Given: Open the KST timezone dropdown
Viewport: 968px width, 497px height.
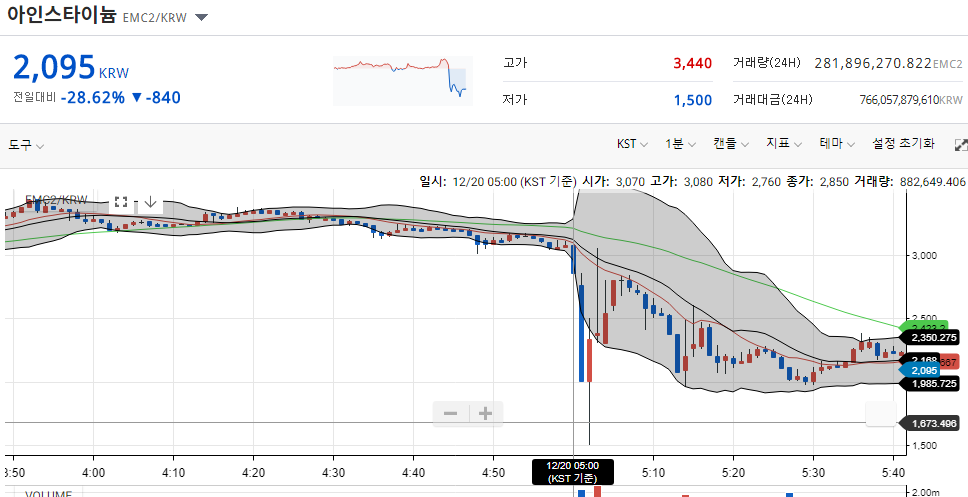Looking at the screenshot, I should pyautogui.click(x=632, y=144).
